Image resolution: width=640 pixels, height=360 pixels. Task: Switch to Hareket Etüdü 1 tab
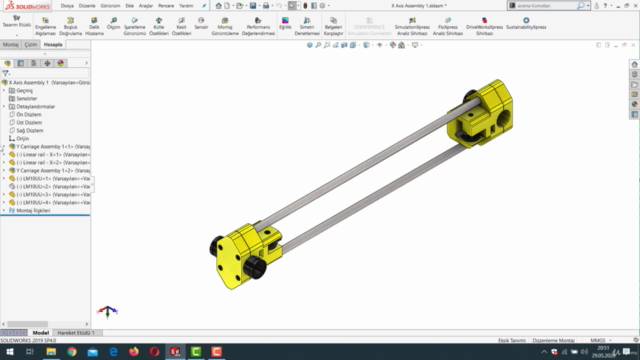[x=76, y=333]
